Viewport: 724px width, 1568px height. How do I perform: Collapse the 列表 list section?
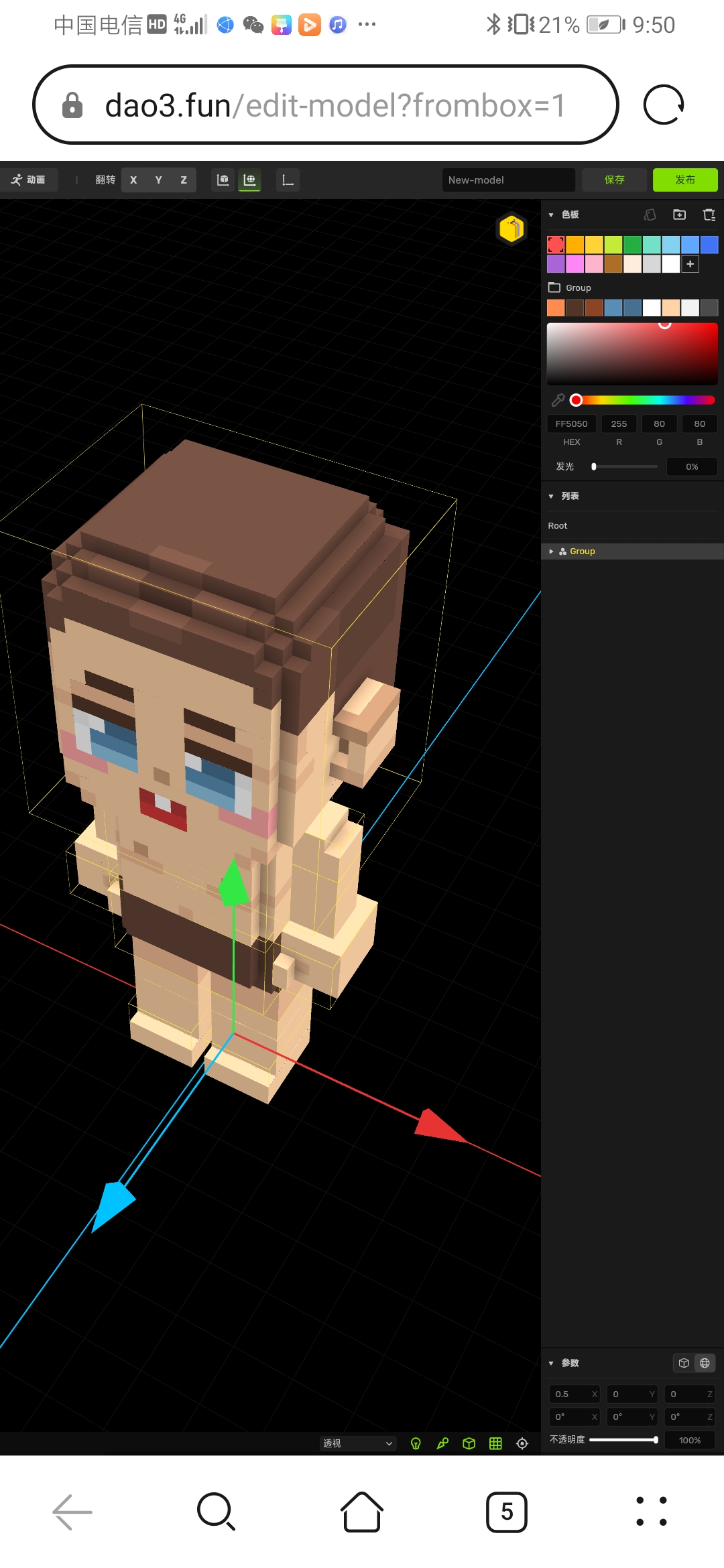(x=551, y=496)
